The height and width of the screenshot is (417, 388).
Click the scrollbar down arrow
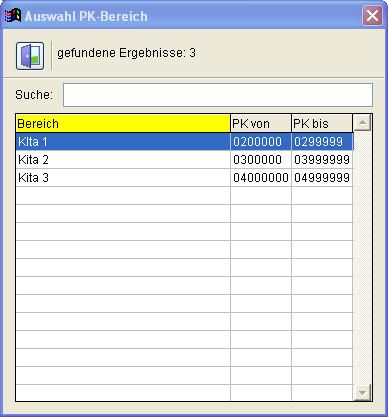click(362, 392)
